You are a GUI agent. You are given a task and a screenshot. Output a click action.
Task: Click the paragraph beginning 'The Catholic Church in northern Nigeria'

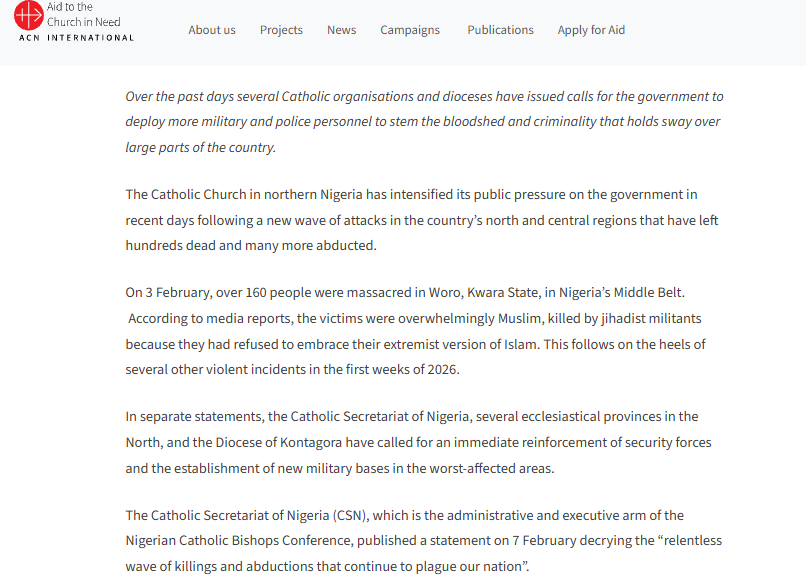(x=421, y=219)
